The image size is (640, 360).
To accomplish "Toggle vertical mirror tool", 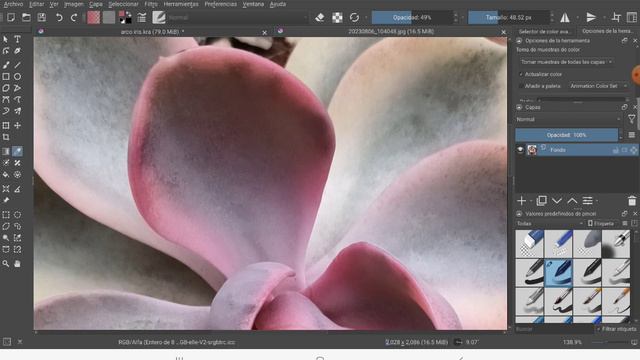I will pos(591,17).
